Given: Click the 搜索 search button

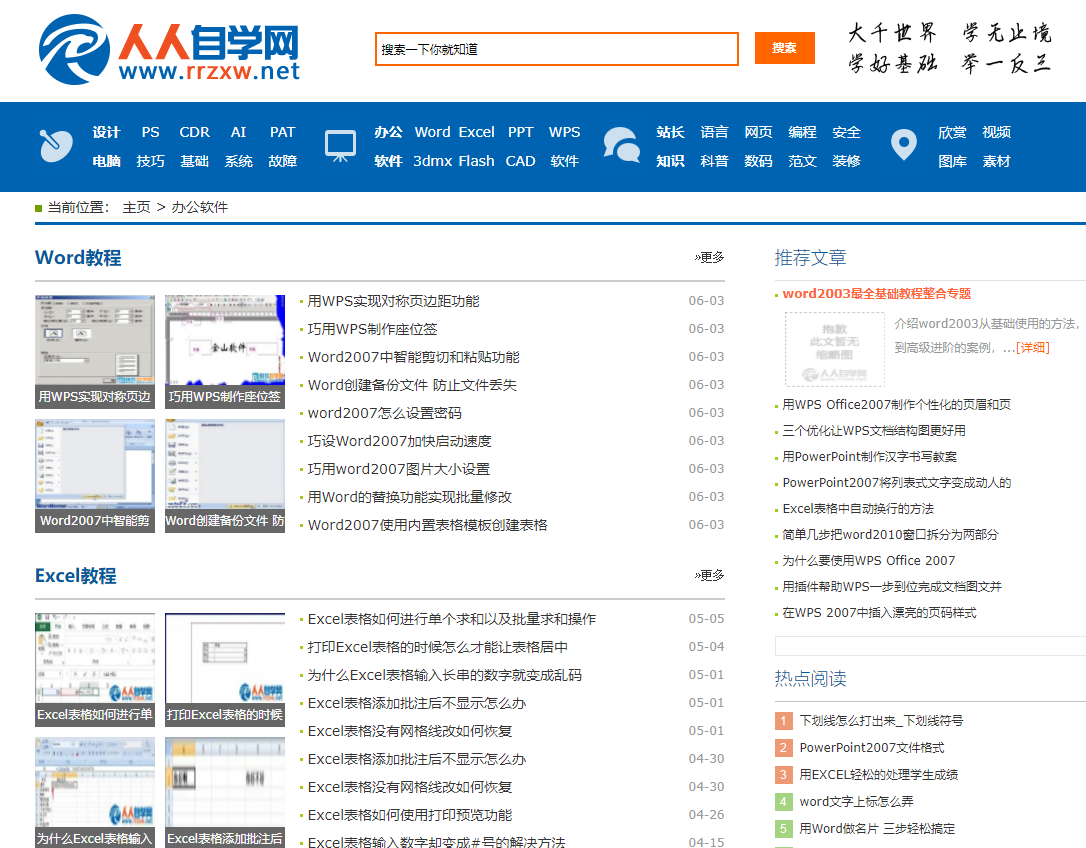Looking at the screenshot, I should click(x=785, y=48).
